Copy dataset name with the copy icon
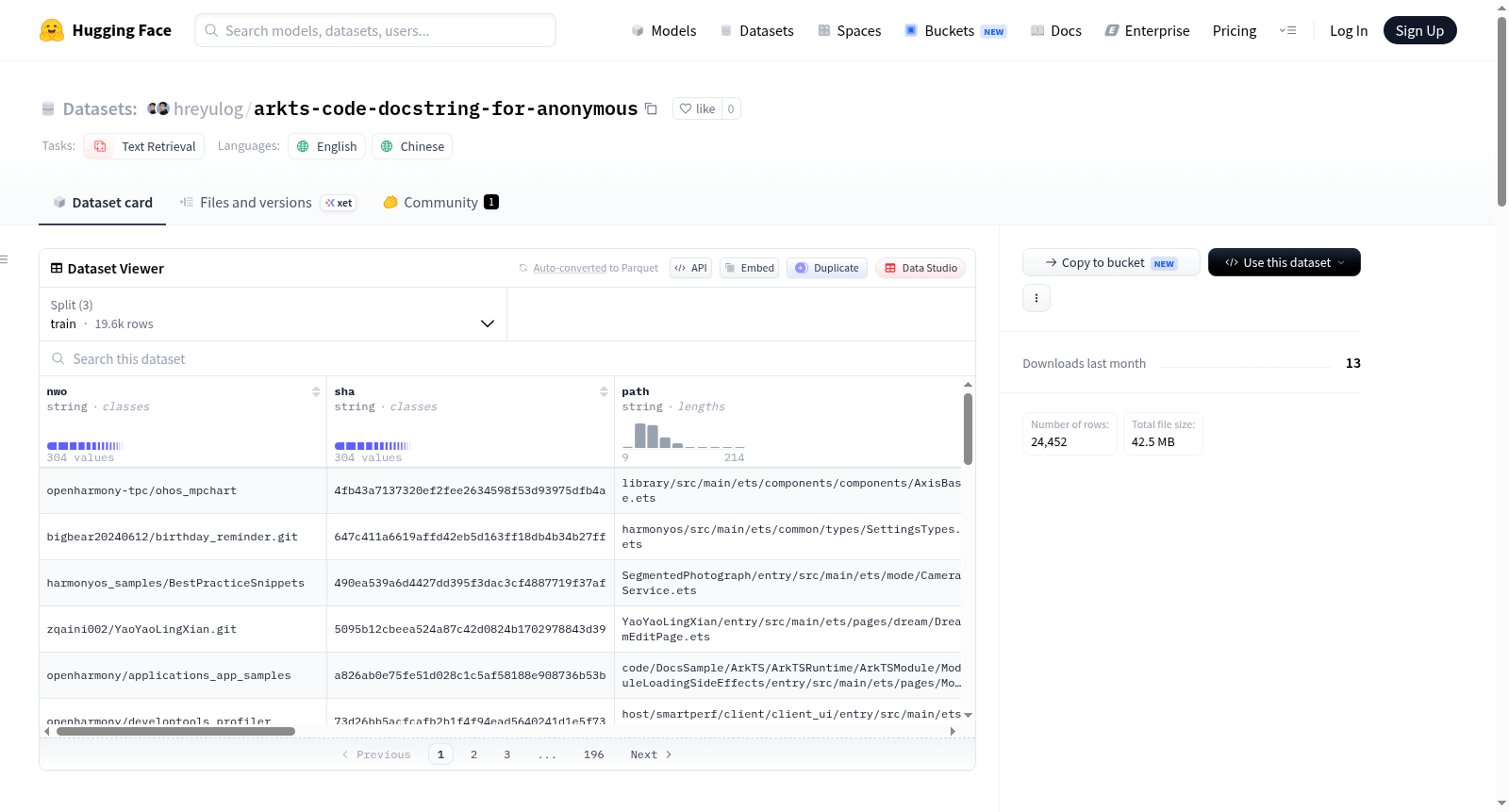1509x812 pixels. pos(651,108)
